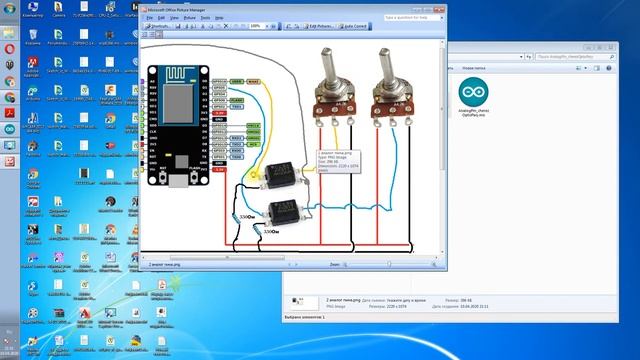640x360 pixels.
Task: Toggle the preview pane icon in Explorer
Action: (597, 68)
